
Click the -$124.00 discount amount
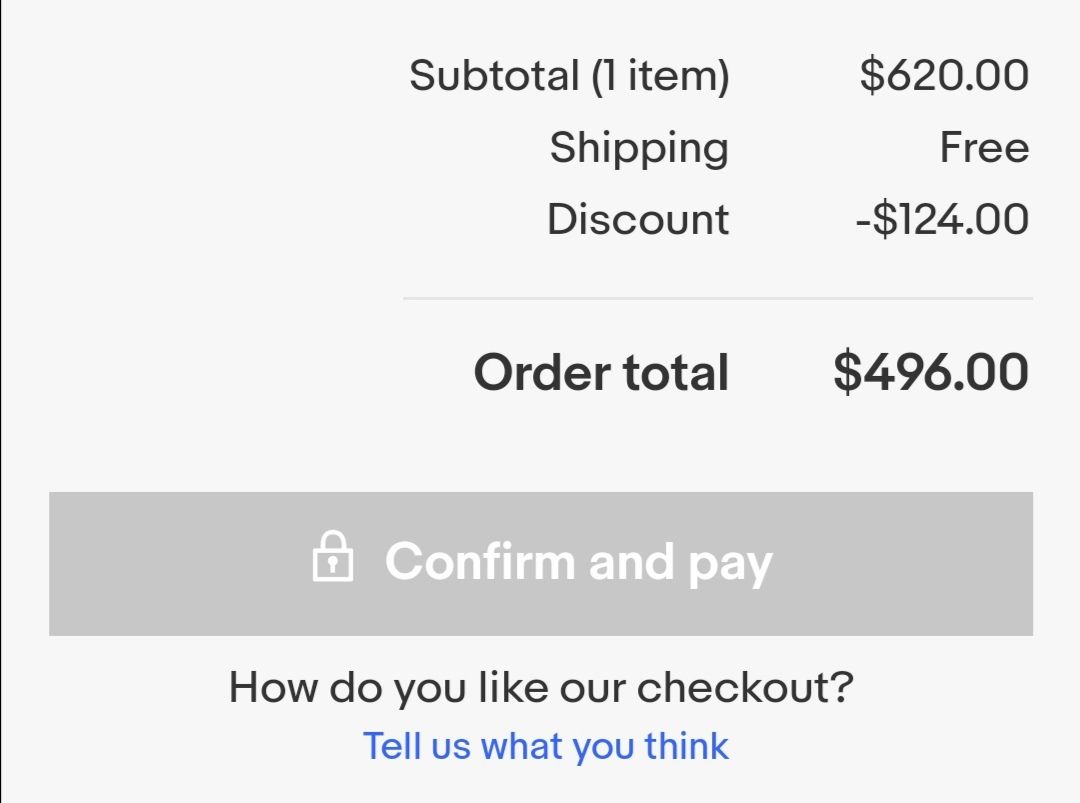942,220
